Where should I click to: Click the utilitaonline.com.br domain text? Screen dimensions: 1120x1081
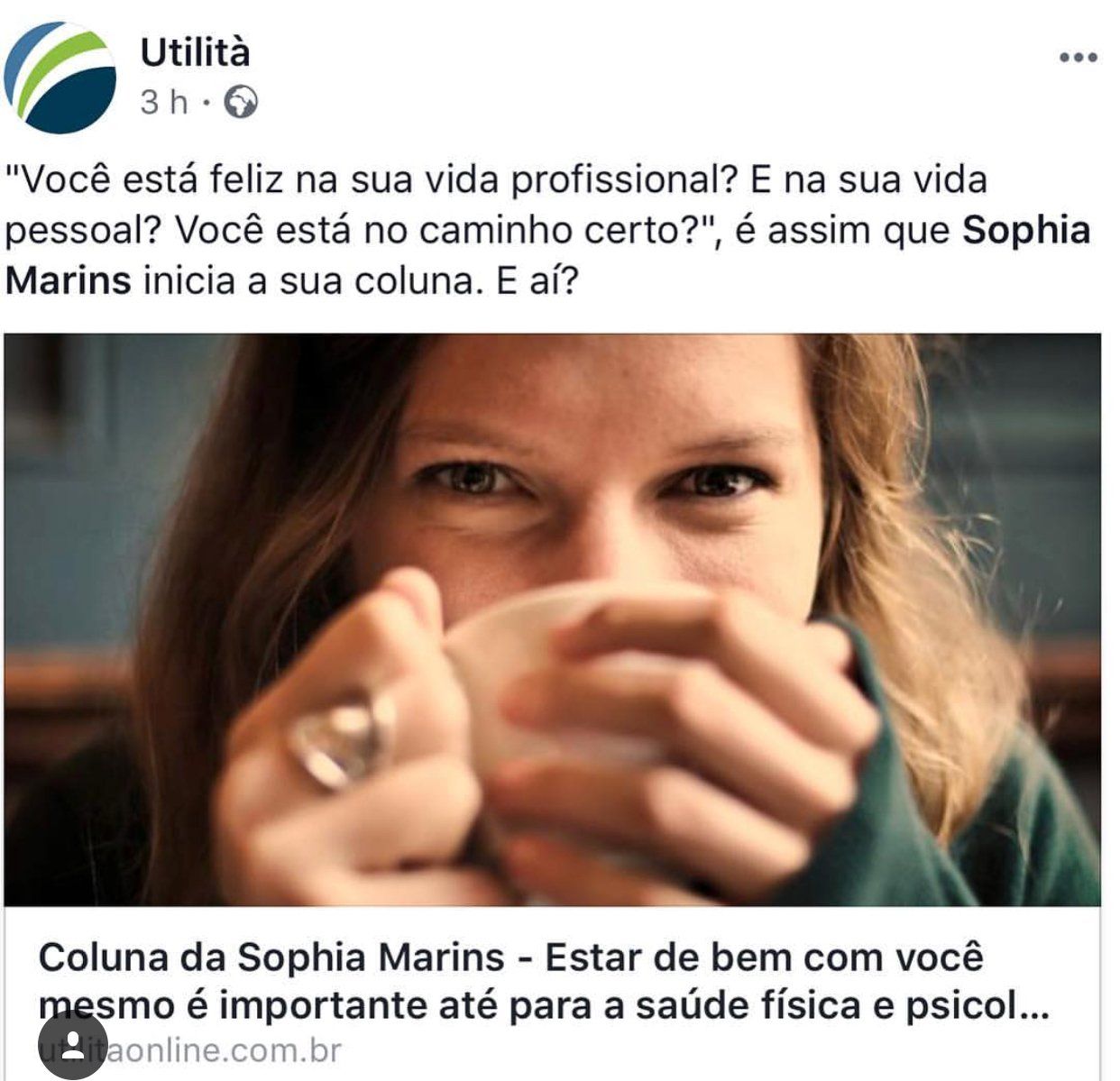click(190, 1050)
